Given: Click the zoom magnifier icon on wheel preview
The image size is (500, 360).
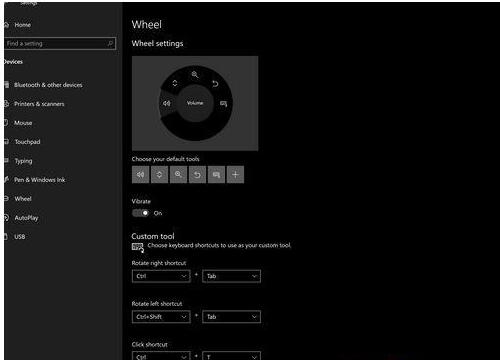Looking at the screenshot, I should (x=195, y=75).
